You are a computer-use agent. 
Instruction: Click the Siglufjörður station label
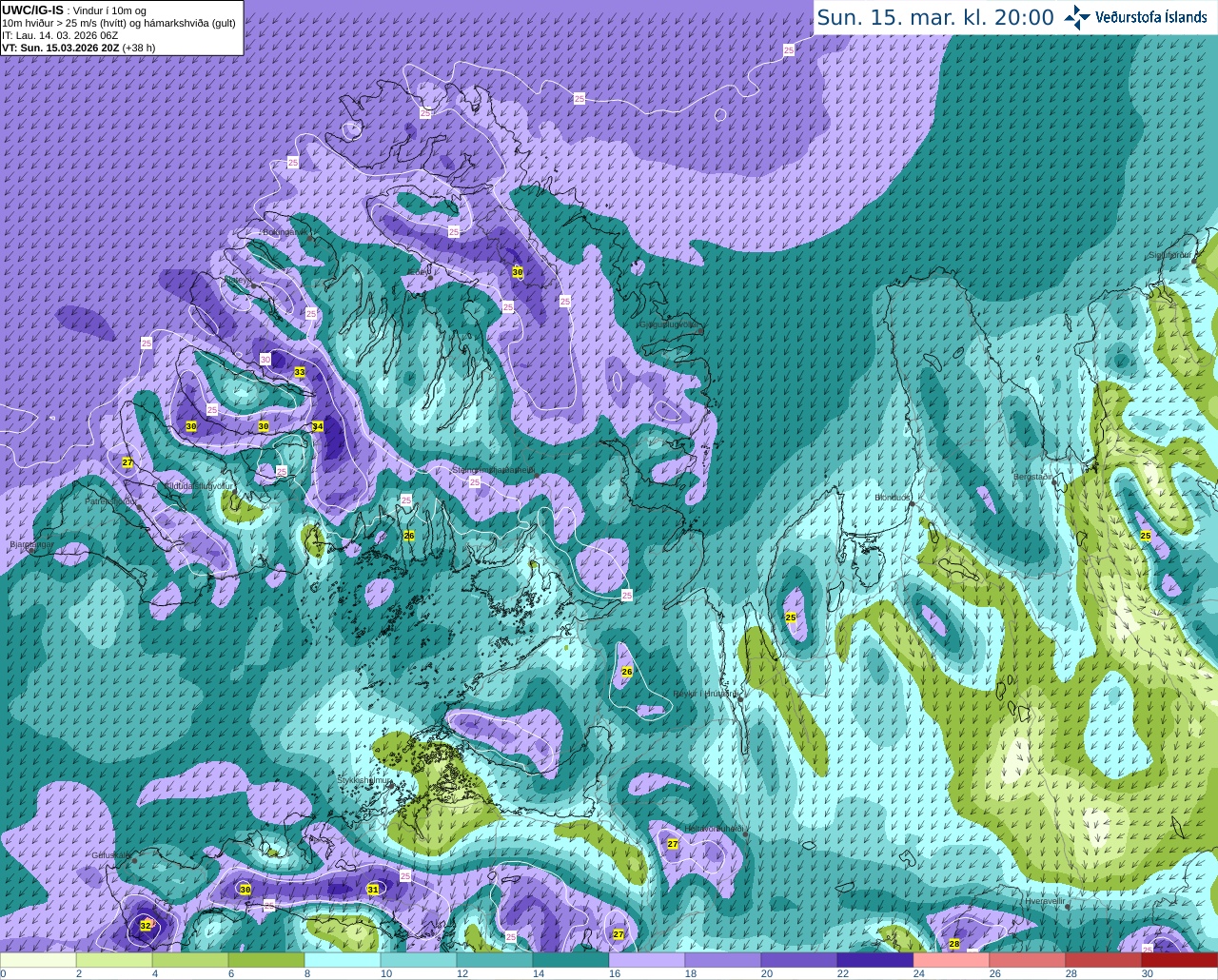(x=1171, y=255)
